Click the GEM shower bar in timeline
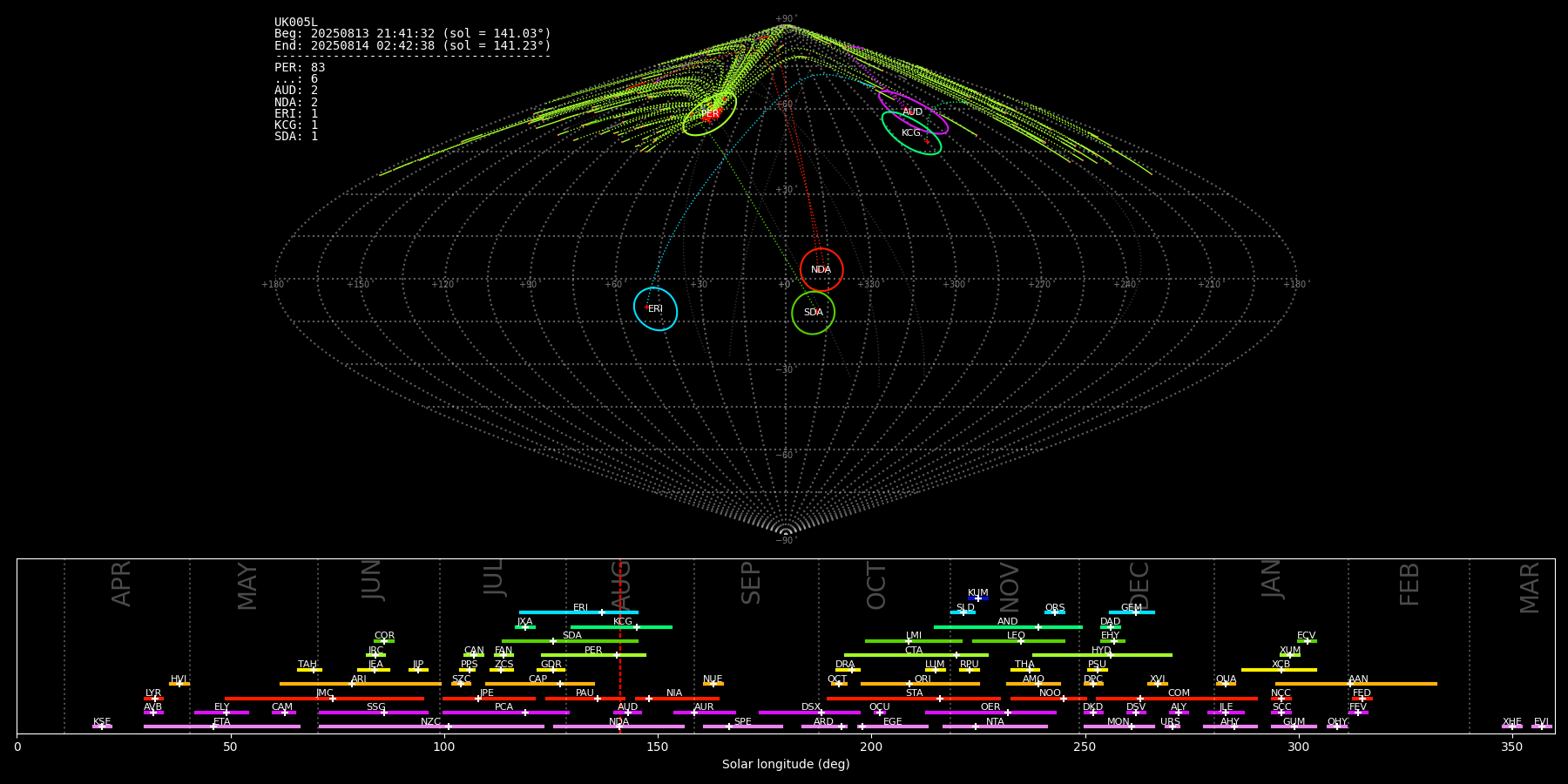 point(1132,612)
